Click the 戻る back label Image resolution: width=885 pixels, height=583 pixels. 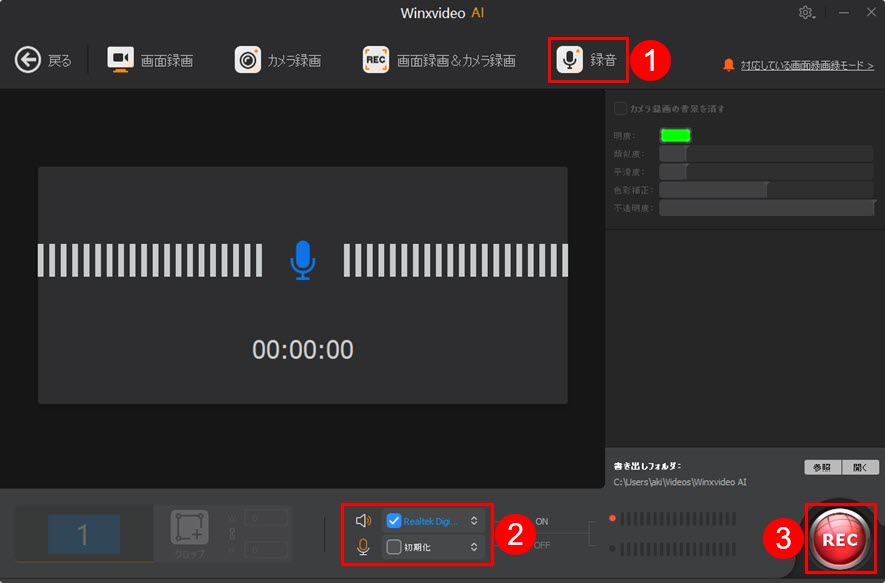coord(59,60)
